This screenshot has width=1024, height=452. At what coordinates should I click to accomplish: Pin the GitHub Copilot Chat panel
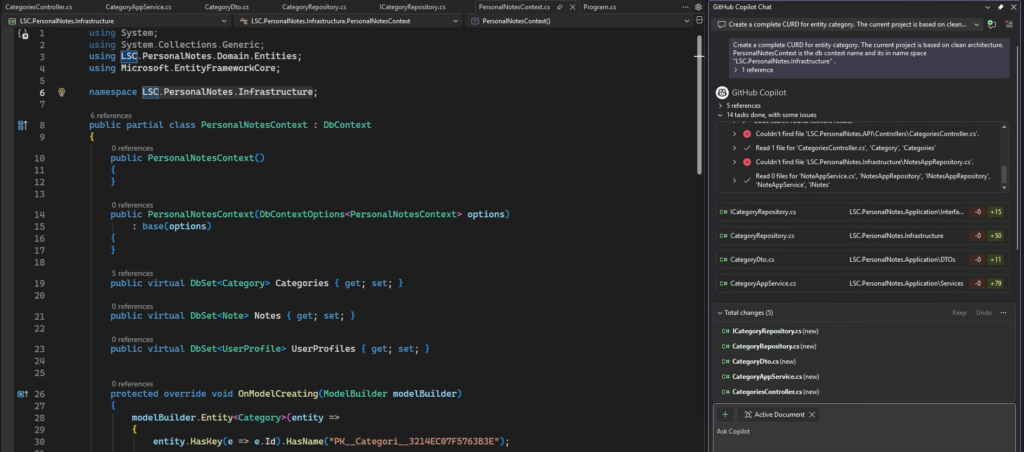(1001, 7)
